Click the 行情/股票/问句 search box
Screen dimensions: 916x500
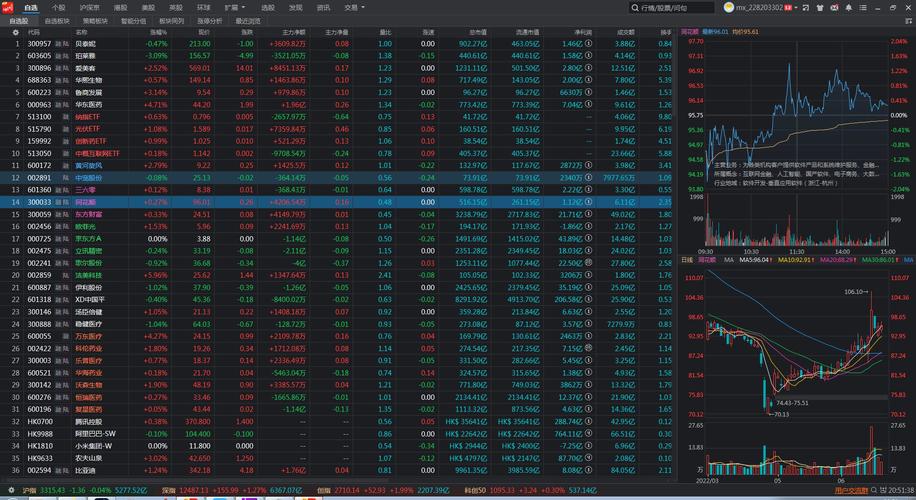coord(687,7)
